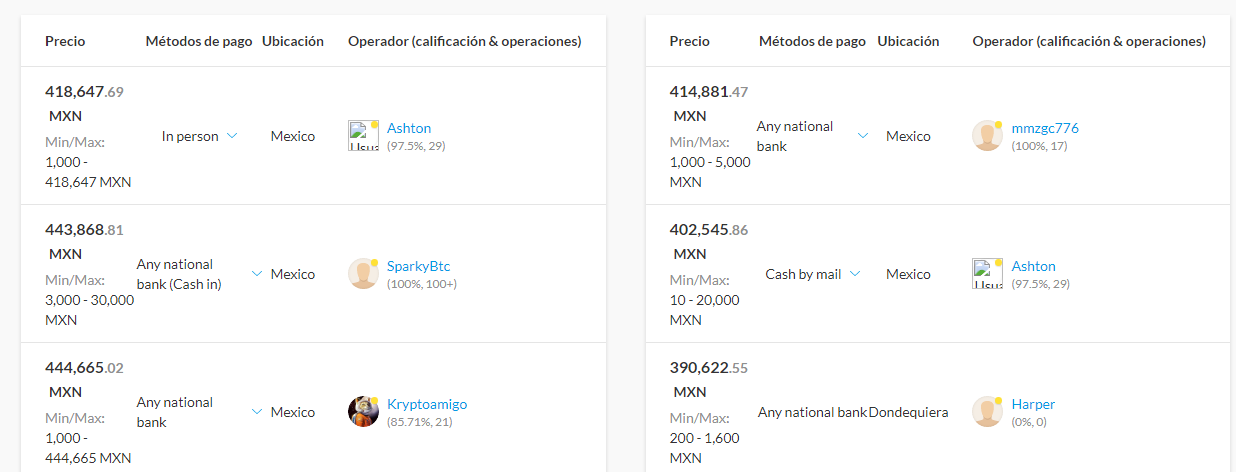This screenshot has height=472, width=1236.
Task: Expand the payment method chevron in Kryptoamigo's offer
Action: tap(257, 412)
